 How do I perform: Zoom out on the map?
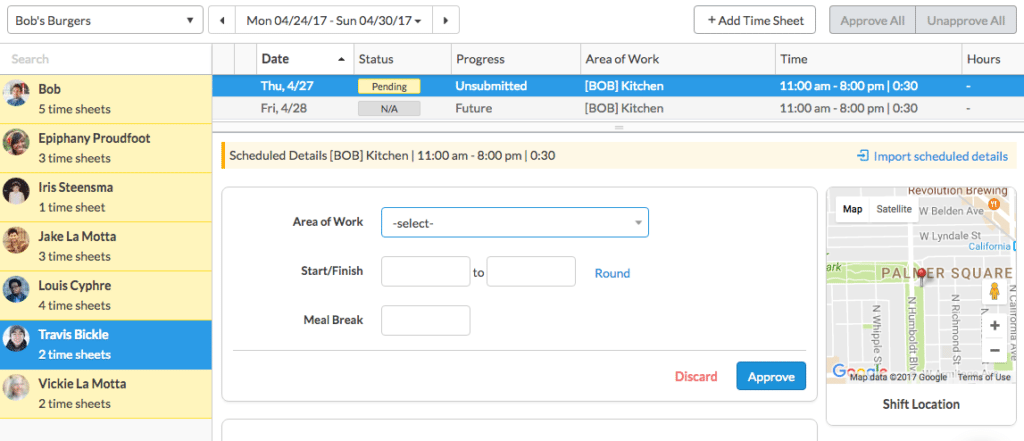(x=994, y=350)
